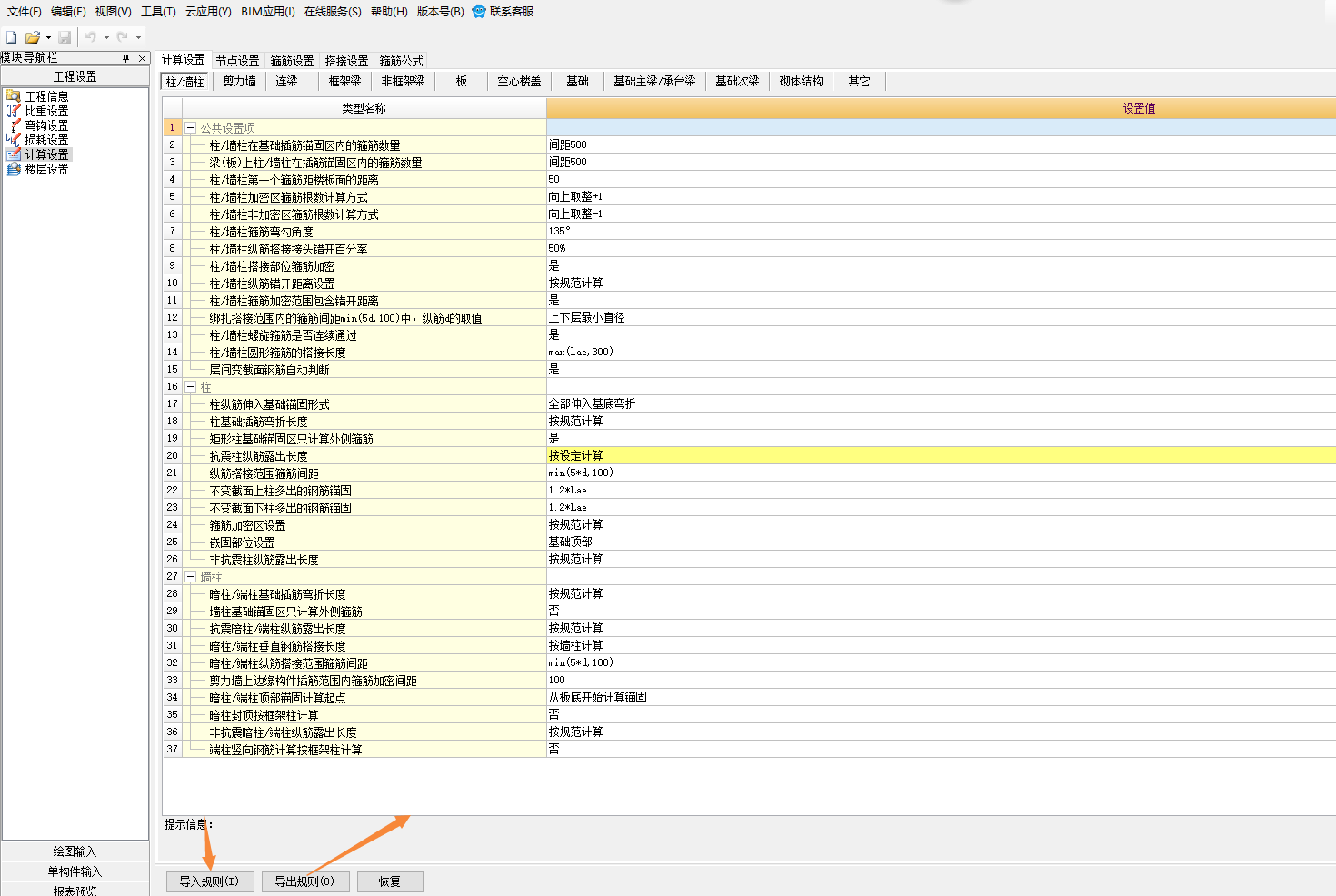Select row 柱纵筋伸入基础锚固形式
1336x896 pixels.
(364, 404)
